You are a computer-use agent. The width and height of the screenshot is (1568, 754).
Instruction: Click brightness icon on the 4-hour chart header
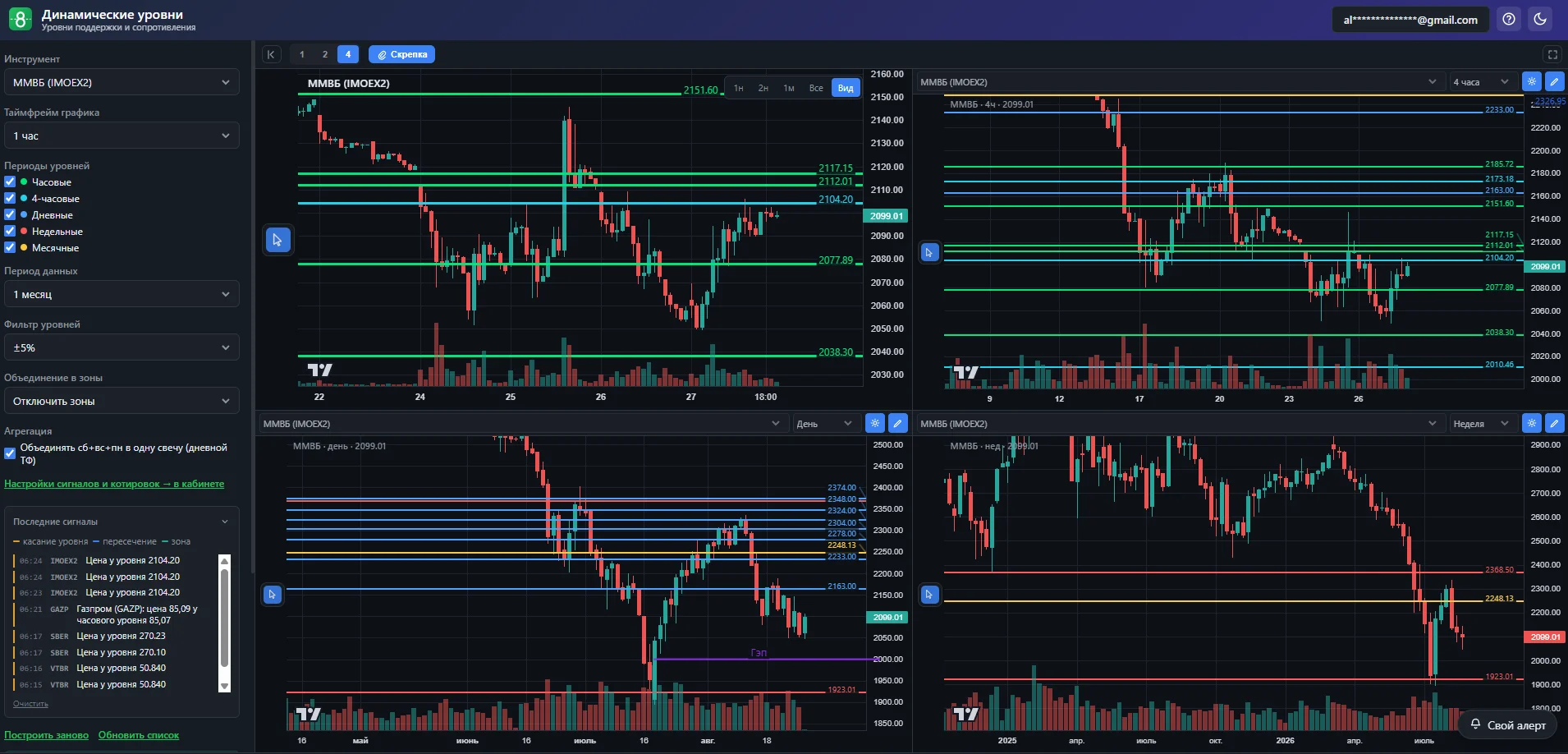1532,81
